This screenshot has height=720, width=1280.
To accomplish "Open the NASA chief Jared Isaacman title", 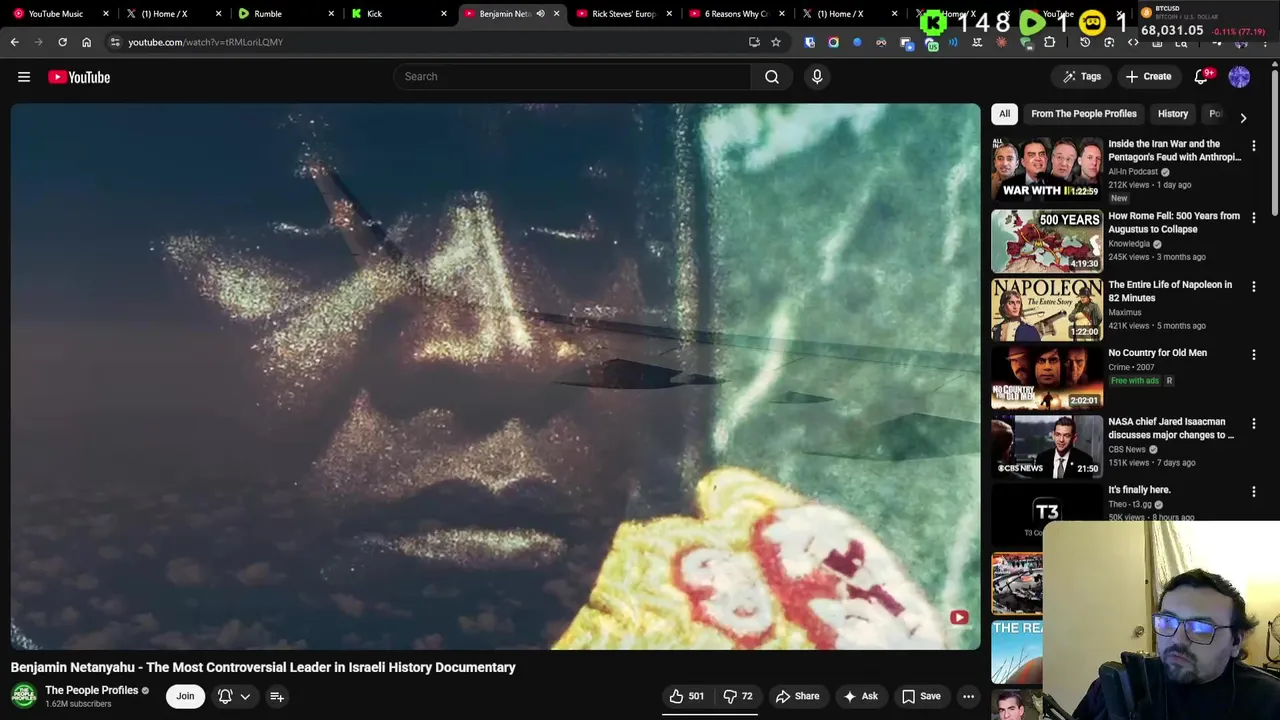I will point(1171,428).
